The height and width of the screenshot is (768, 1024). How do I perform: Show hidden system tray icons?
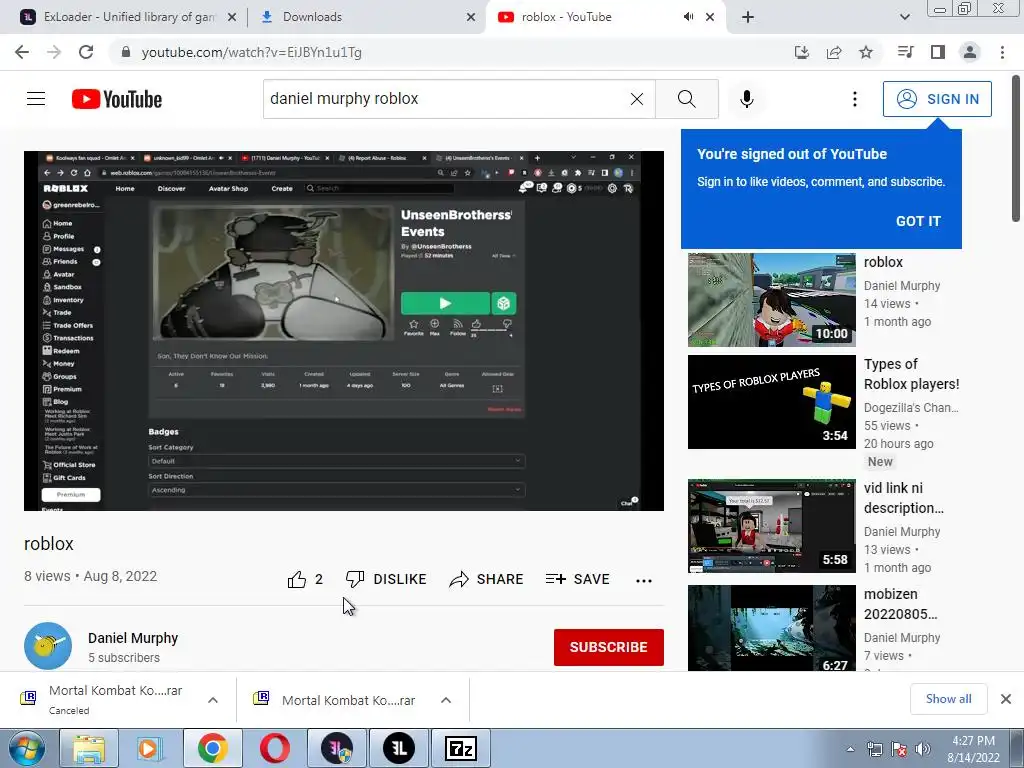pos(850,749)
